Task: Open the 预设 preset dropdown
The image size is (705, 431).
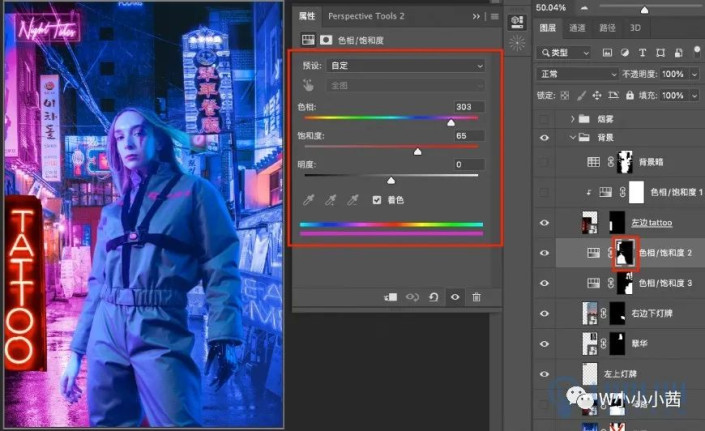Action: point(406,66)
